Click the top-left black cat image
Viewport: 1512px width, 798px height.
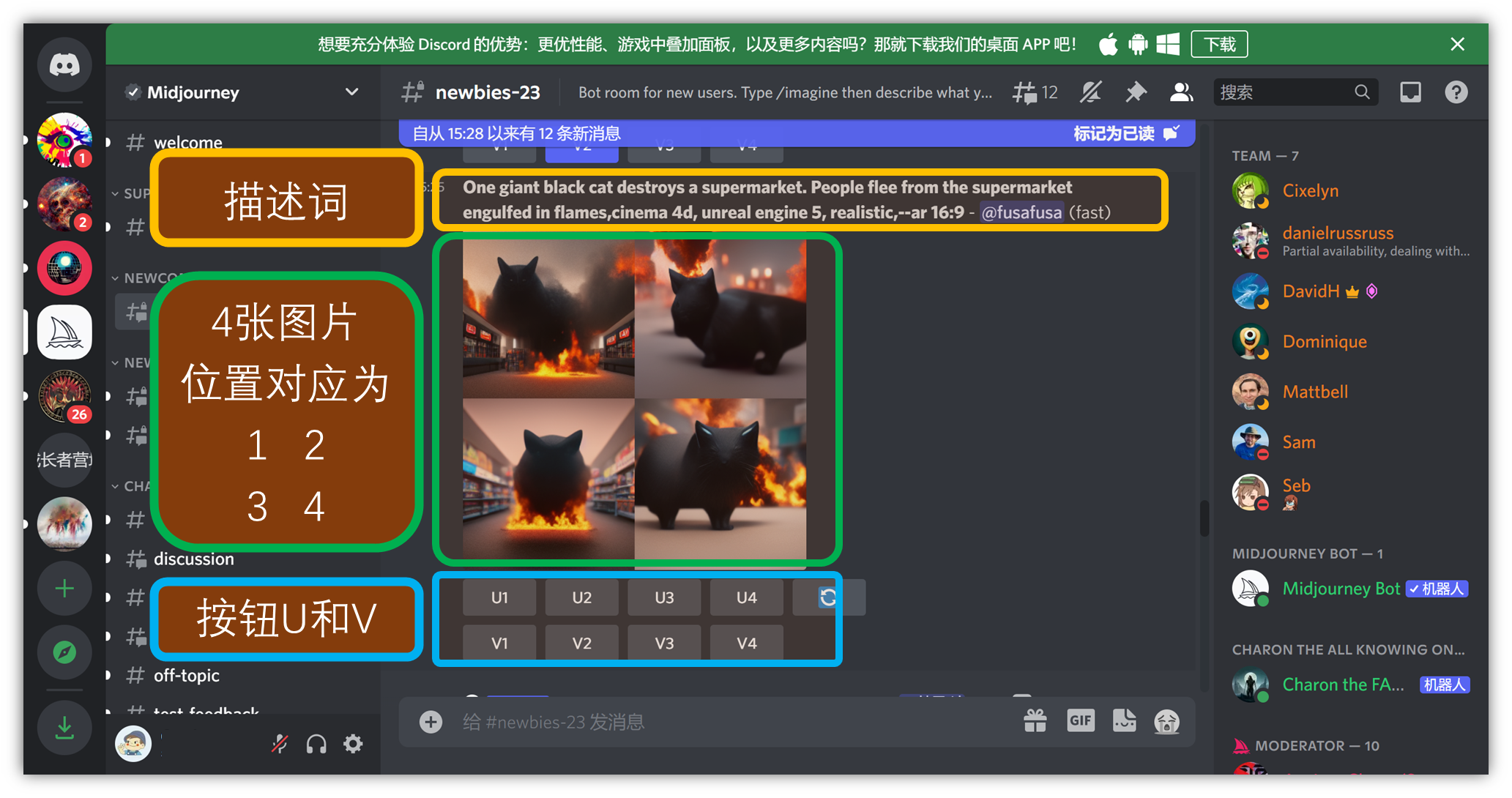coord(548,319)
